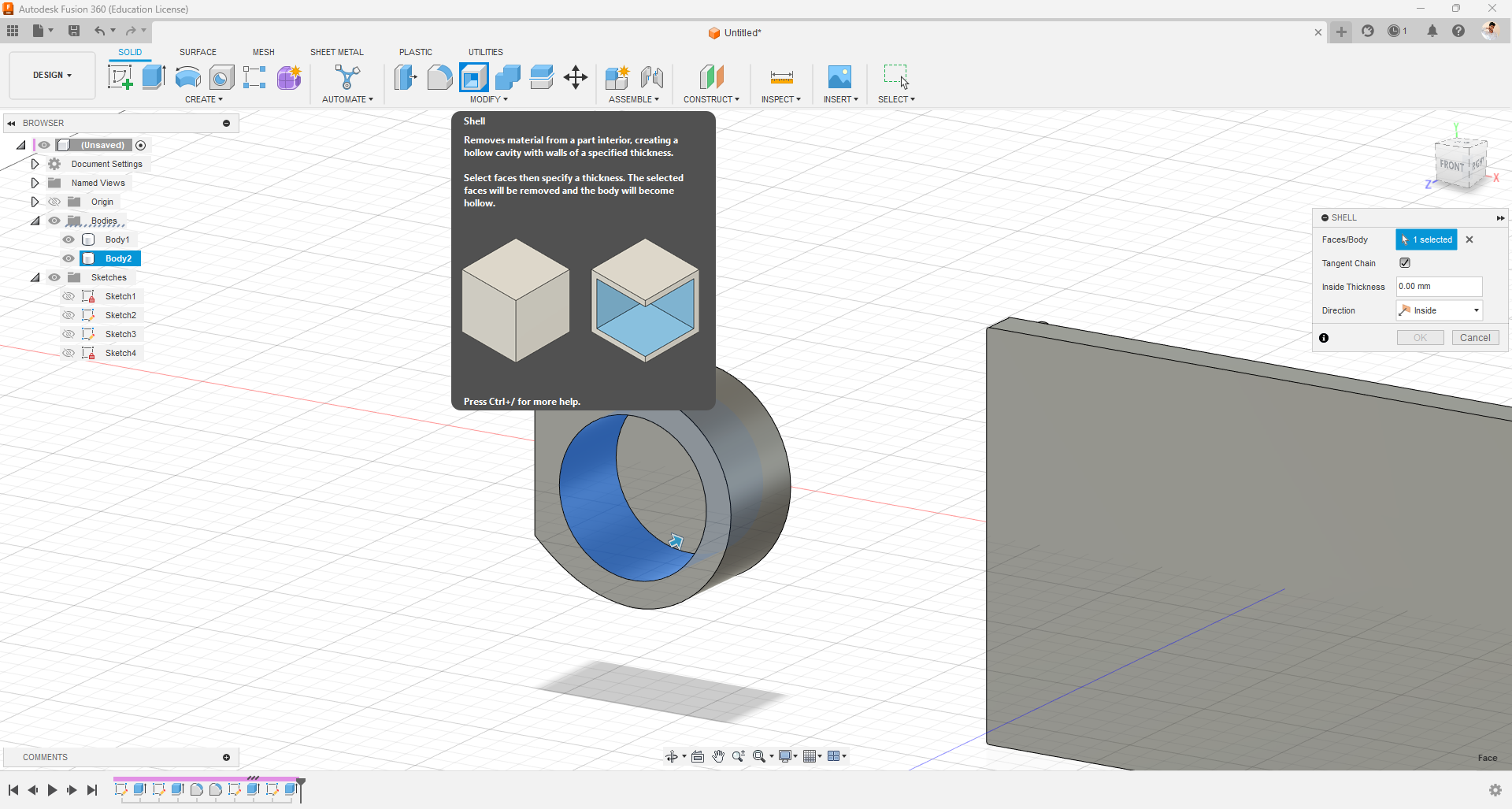Expand the Document Settings node
1512x809 pixels.
click(35, 164)
